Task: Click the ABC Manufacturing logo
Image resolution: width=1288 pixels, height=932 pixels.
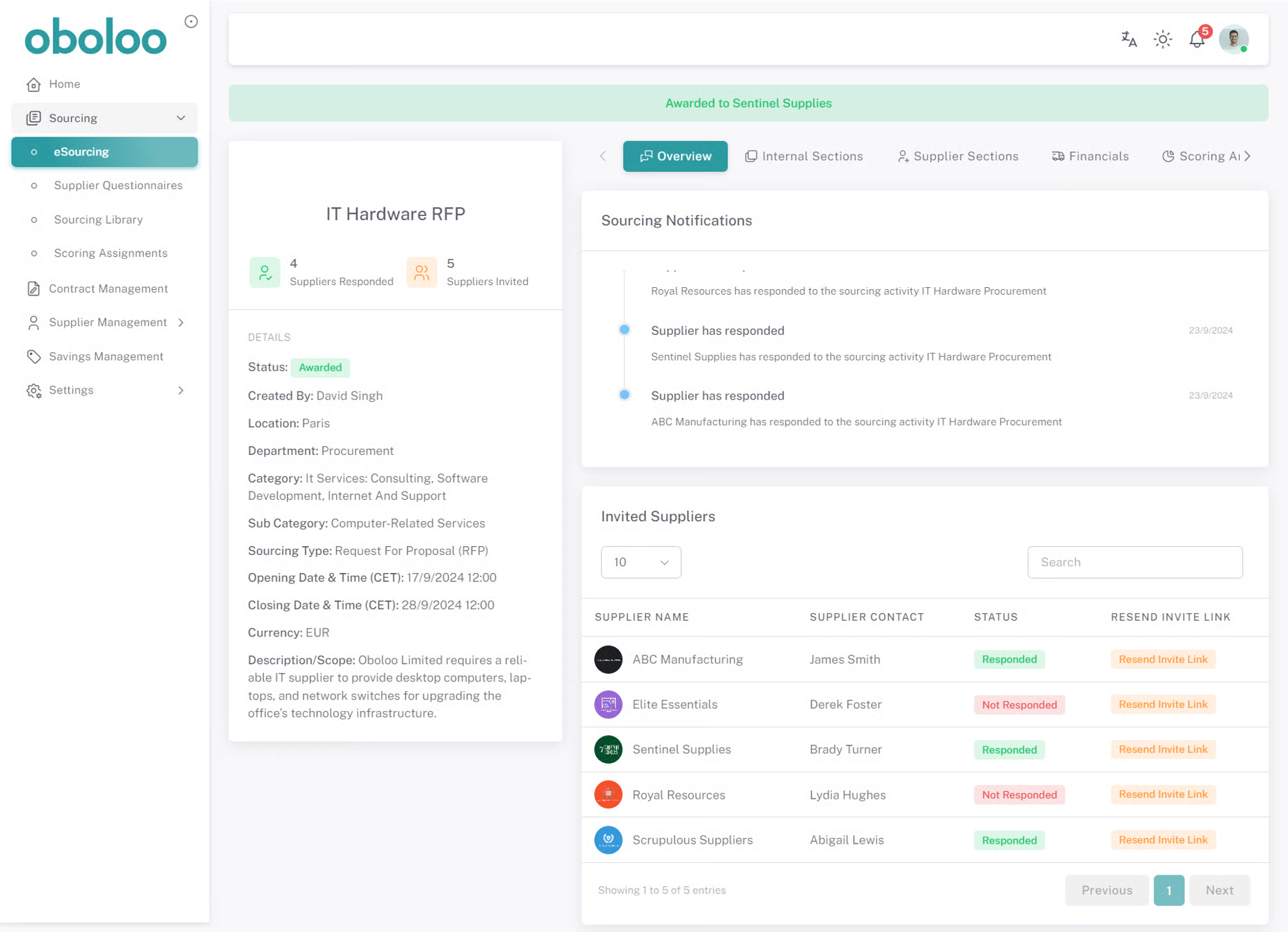Action: (x=608, y=659)
